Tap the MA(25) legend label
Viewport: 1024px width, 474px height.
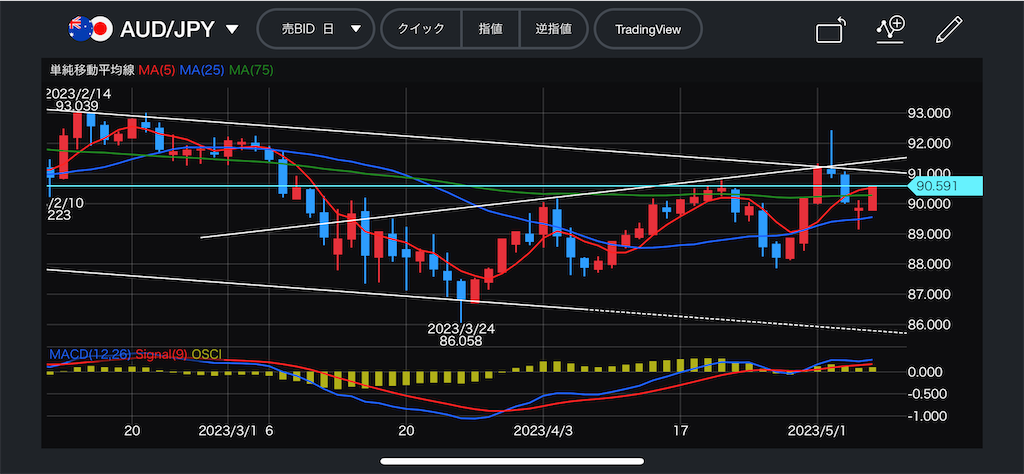click(x=200, y=70)
